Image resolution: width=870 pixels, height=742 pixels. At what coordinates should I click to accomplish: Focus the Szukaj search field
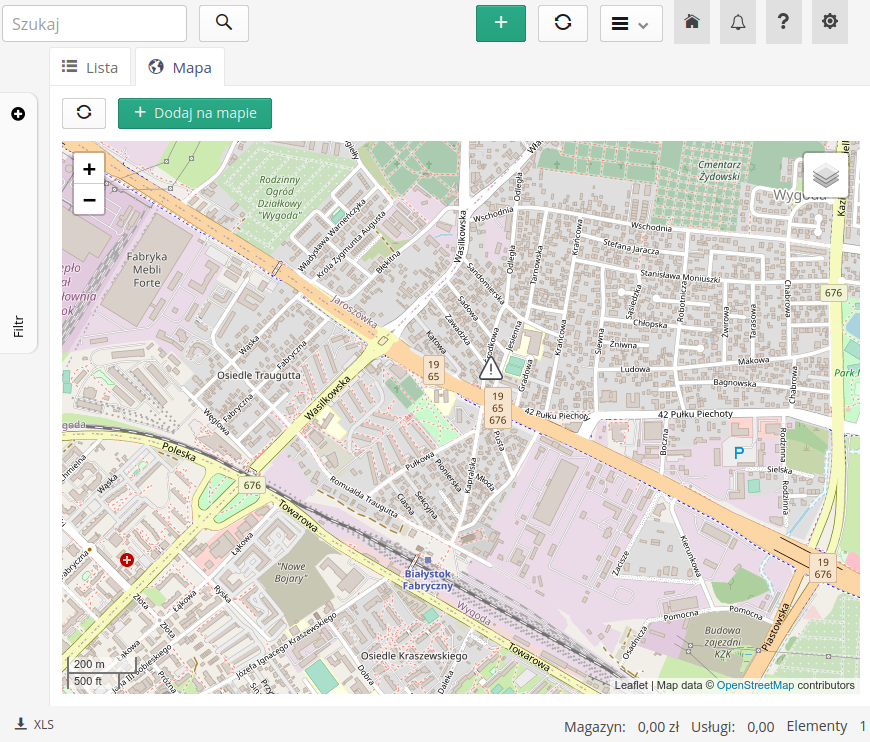pos(94,23)
